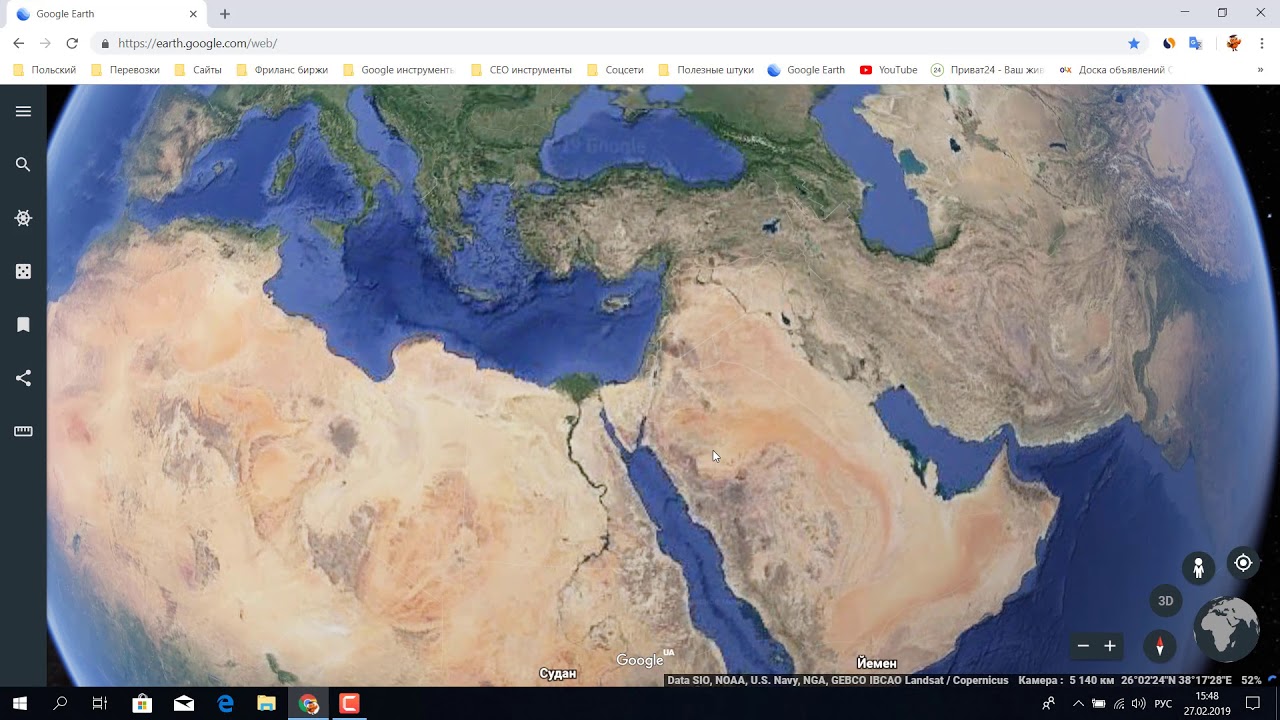Expand hidden bookmarks with the chevron
The image size is (1280, 720).
(1260, 70)
